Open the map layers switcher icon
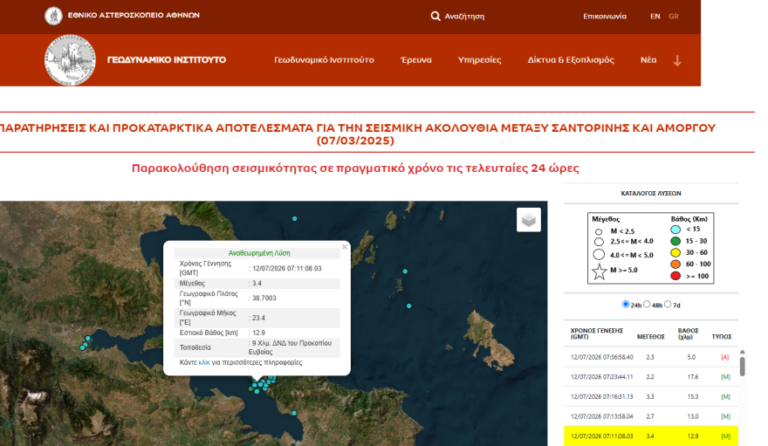 528,220
